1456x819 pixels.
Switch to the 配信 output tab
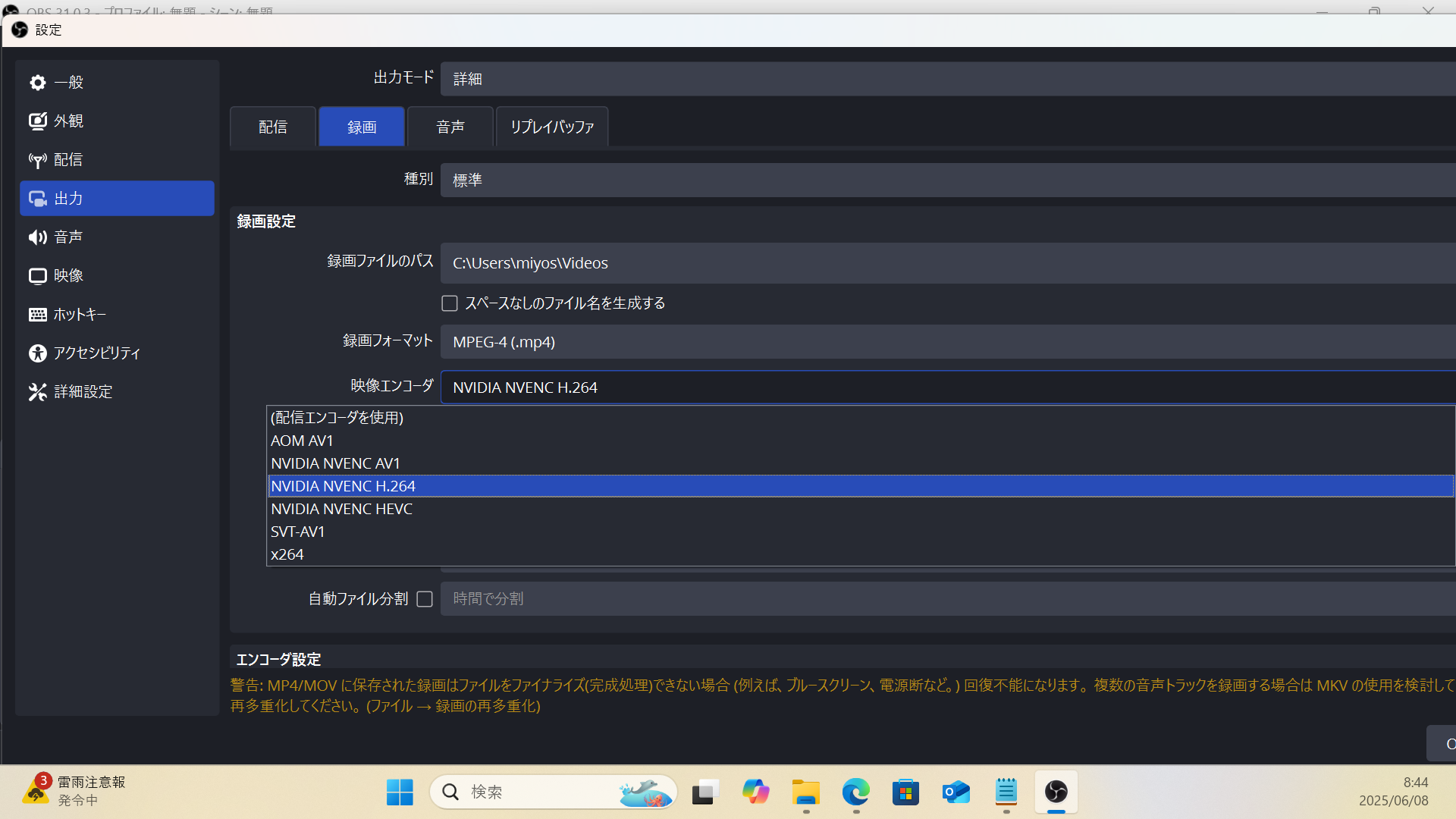click(x=273, y=127)
